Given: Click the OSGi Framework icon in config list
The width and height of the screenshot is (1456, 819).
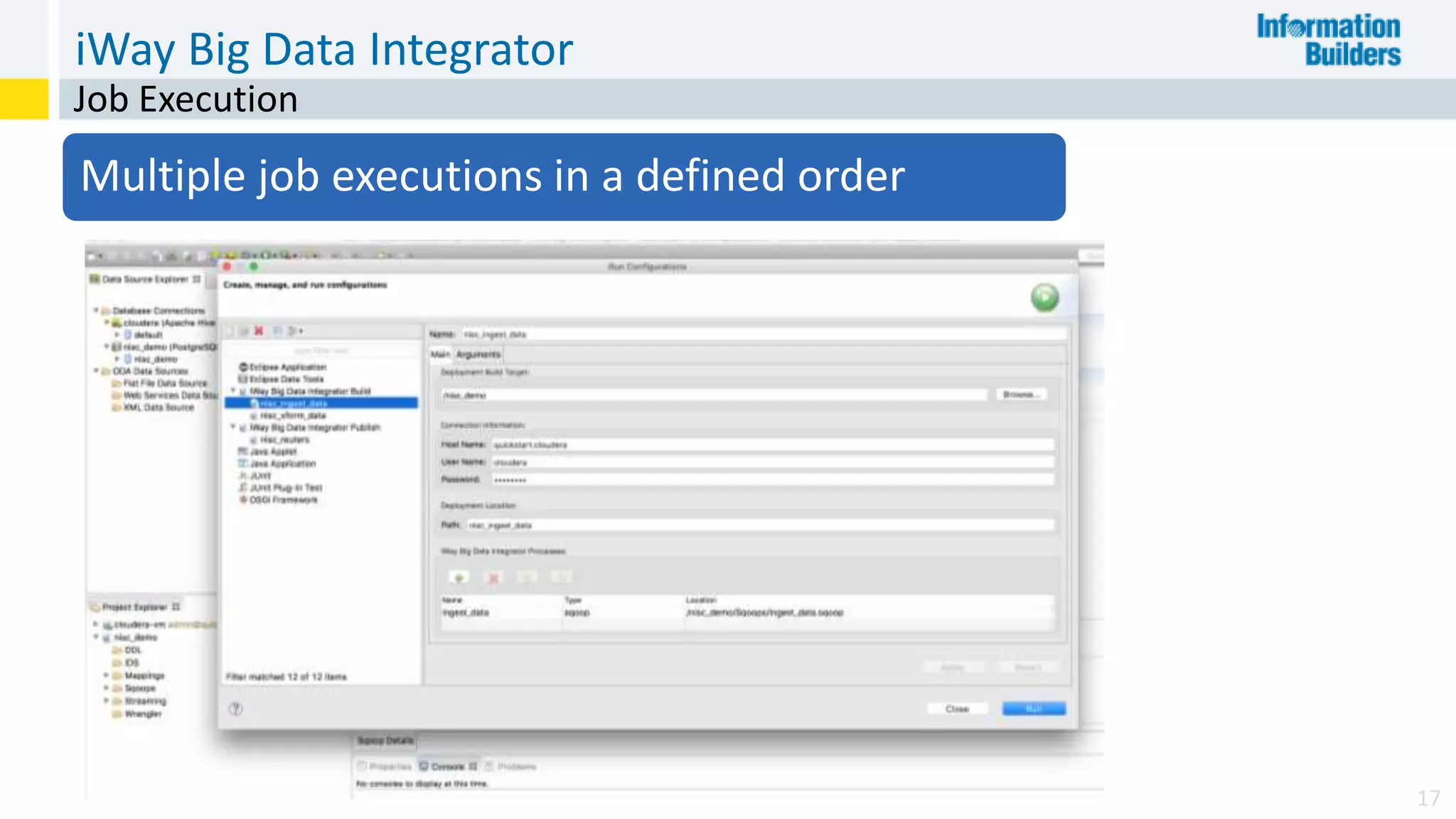Looking at the screenshot, I should coord(243,500).
